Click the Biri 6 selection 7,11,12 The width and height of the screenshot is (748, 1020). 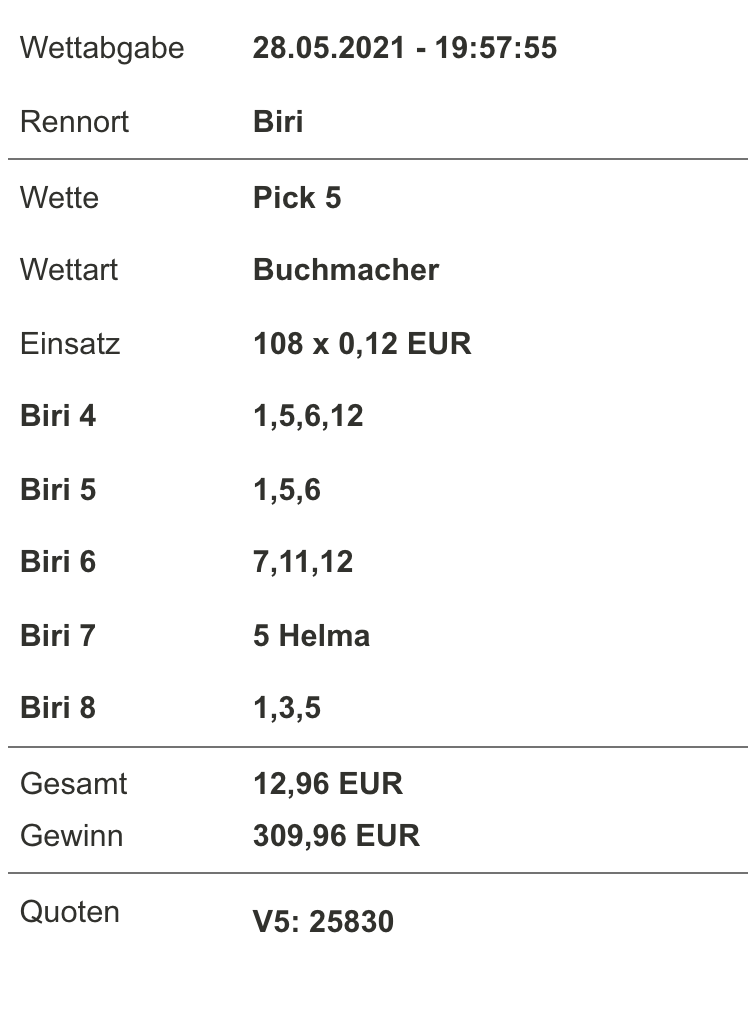click(x=303, y=562)
